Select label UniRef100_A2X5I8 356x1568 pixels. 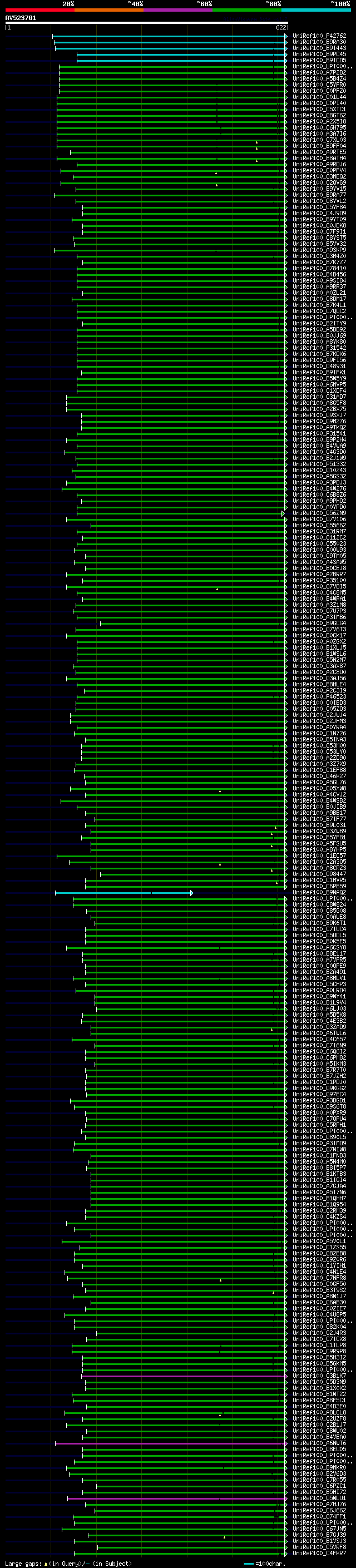click(319, 121)
